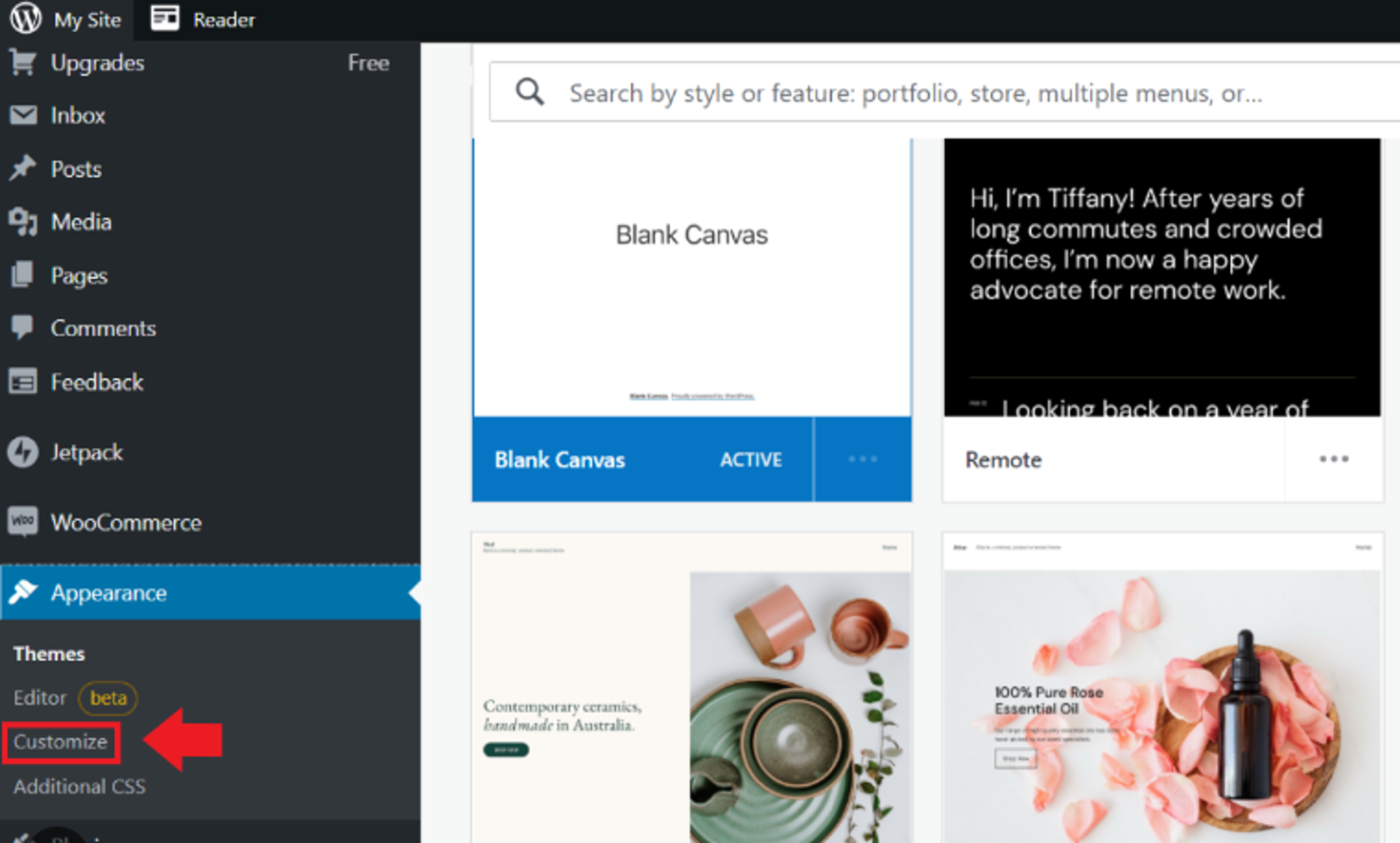Open the Additional CSS link
Image resolution: width=1400 pixels, height=843 pixels.
tap(79, 787)
